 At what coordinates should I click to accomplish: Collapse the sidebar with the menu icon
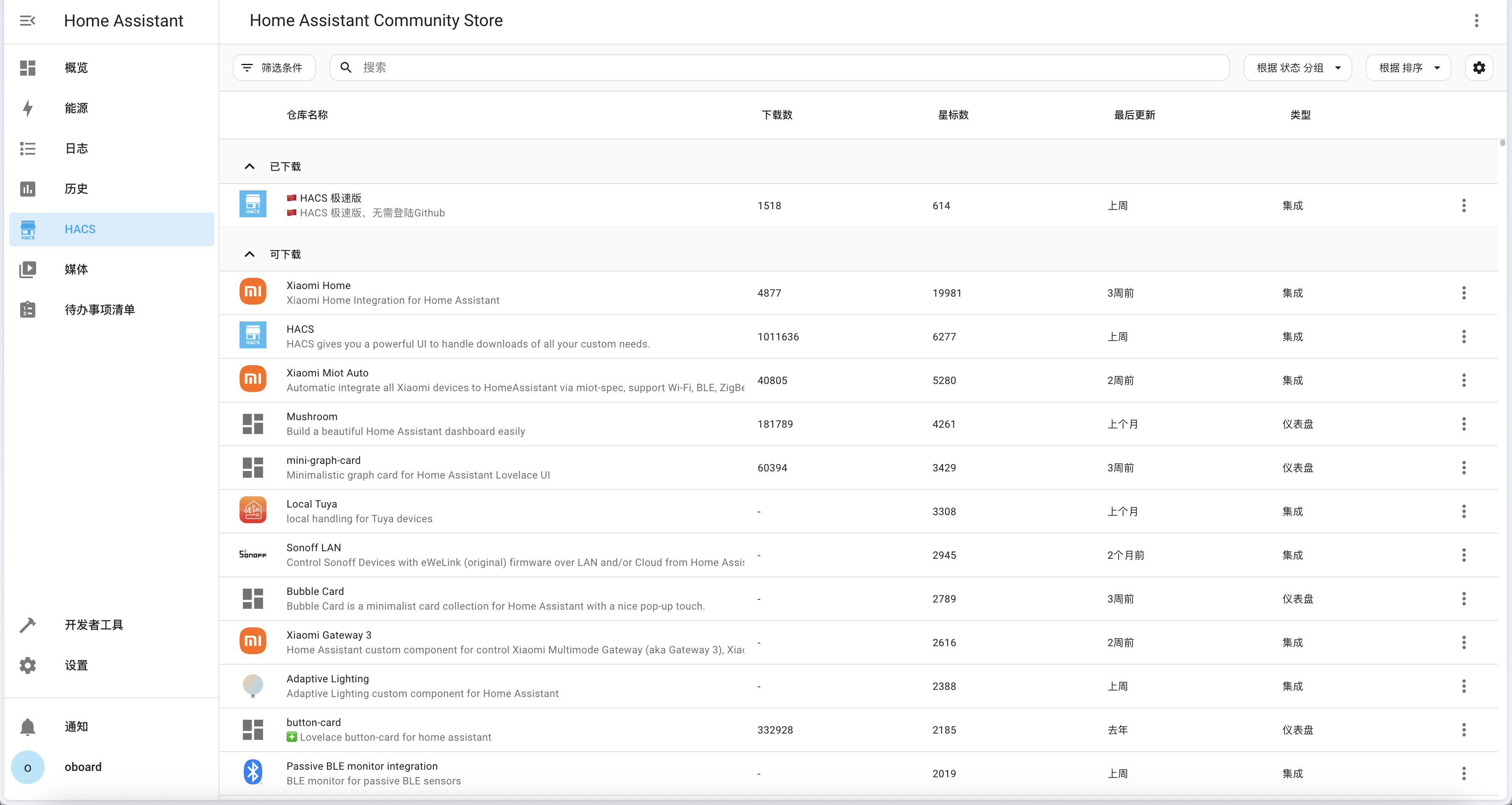[x=28, y=21]
